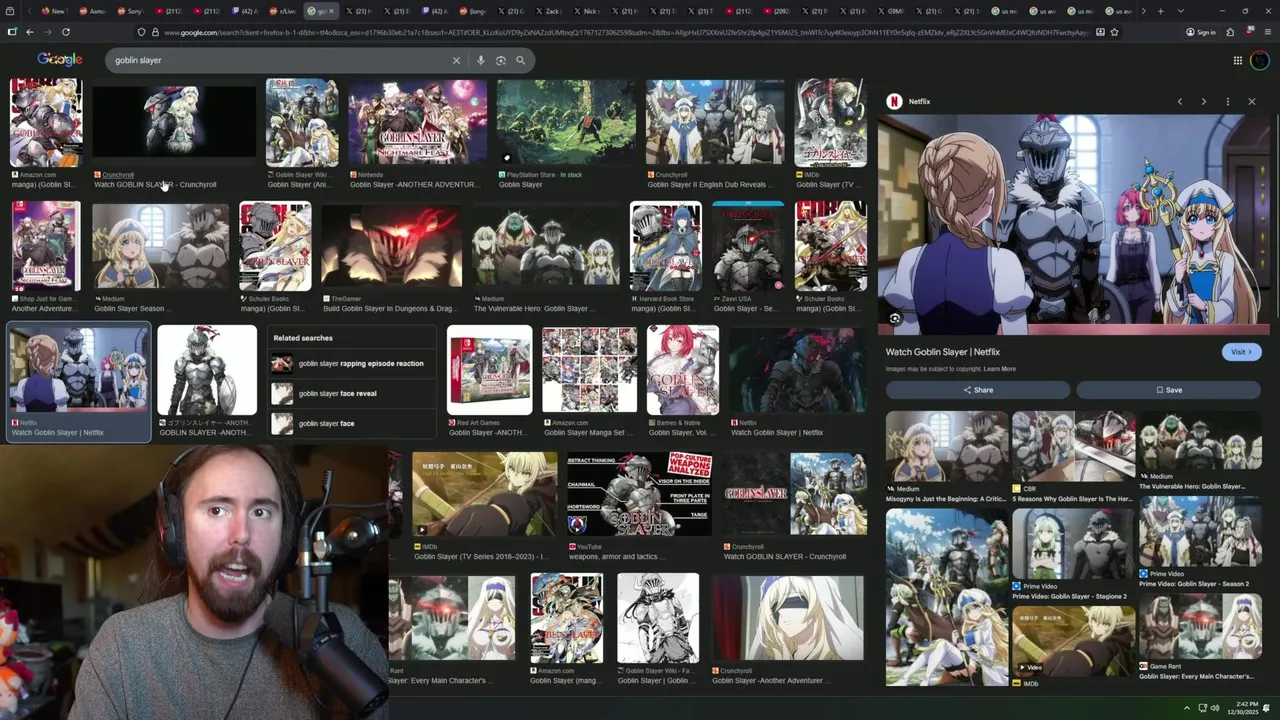Open Zavvi USA Goblin Slayer thumbnail
Viewport: 1280px width, 720px height.
[x=748, y=246]
